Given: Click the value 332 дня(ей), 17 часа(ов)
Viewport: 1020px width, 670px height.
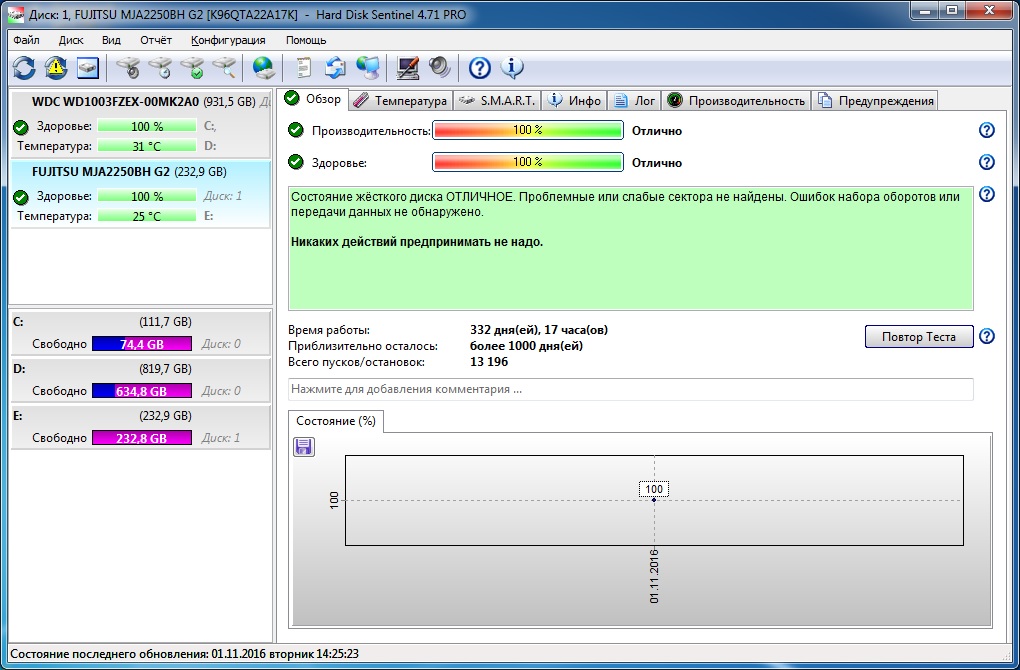Looking at the screenshot, I should click(539, 330).
